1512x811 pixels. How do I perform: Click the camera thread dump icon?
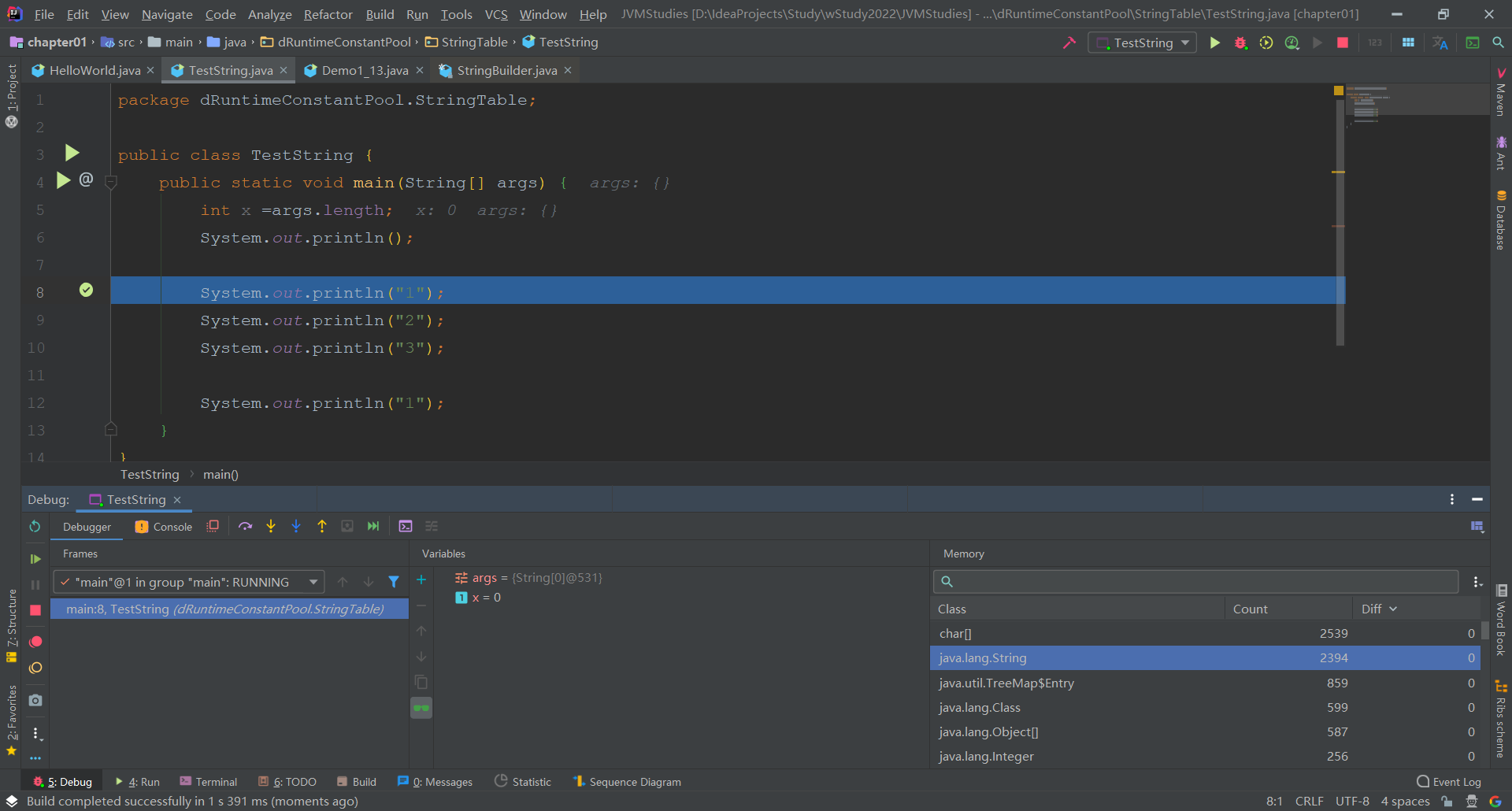pyautogui.click(x=35, y=700)
